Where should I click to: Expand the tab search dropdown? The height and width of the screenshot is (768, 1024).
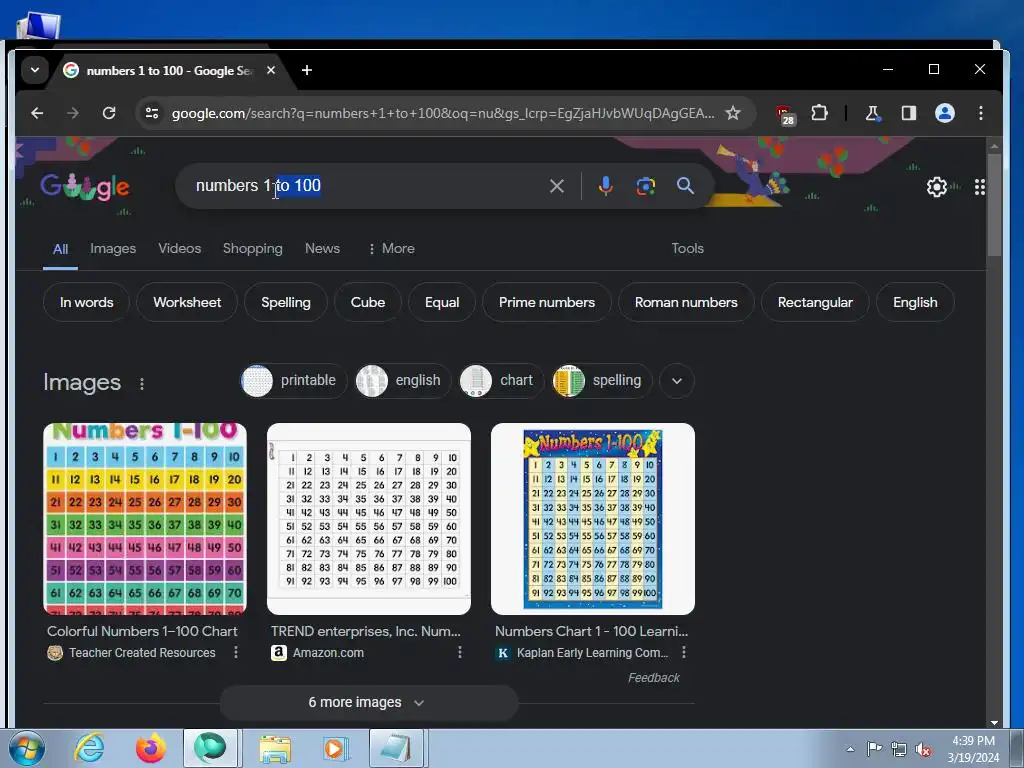pyautogui.click(x=35, y=70)
